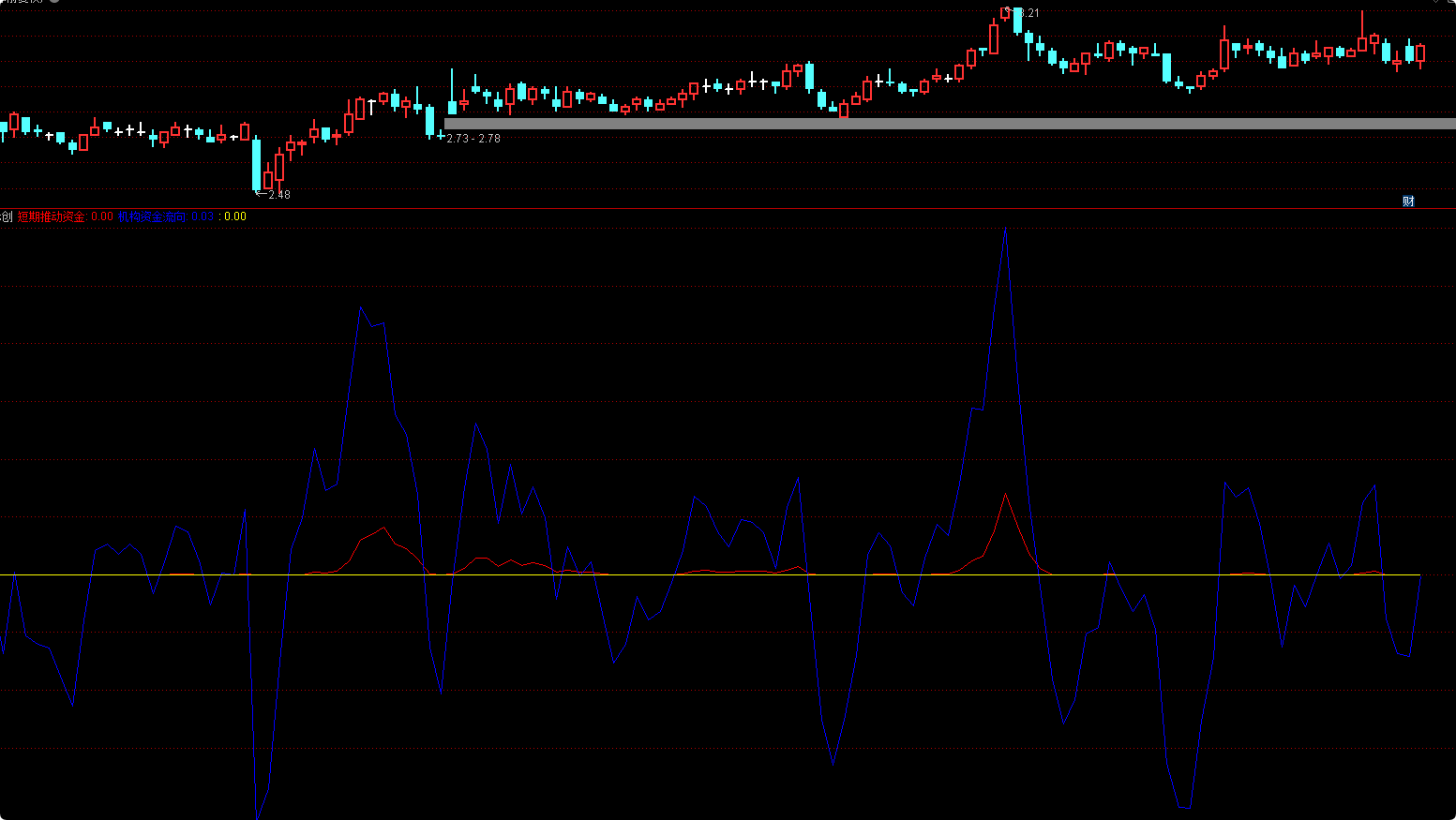The image size is (1456, 820).
Task: Select the large cyan candle at 2.48 low
Action: [257, 164]
